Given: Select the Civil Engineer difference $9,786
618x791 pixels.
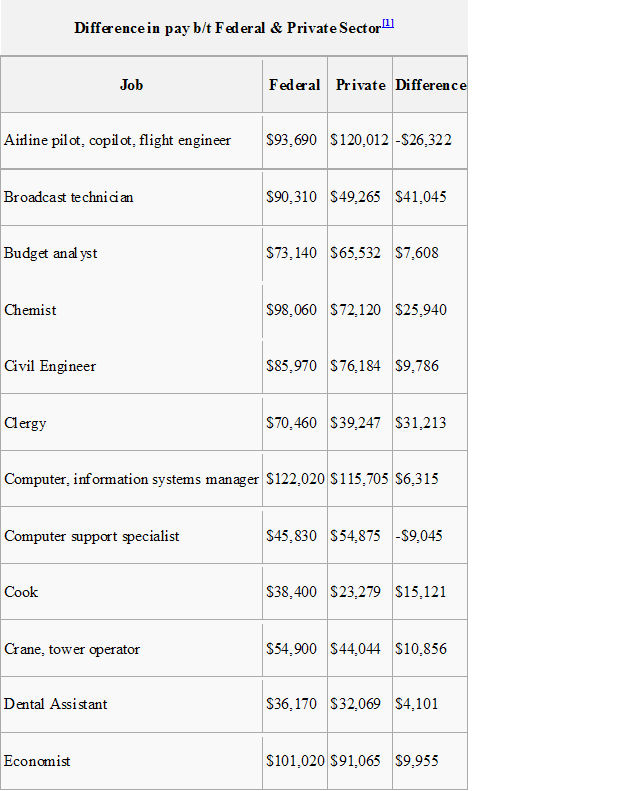Looking at the screenshot, I should point(417,366).
